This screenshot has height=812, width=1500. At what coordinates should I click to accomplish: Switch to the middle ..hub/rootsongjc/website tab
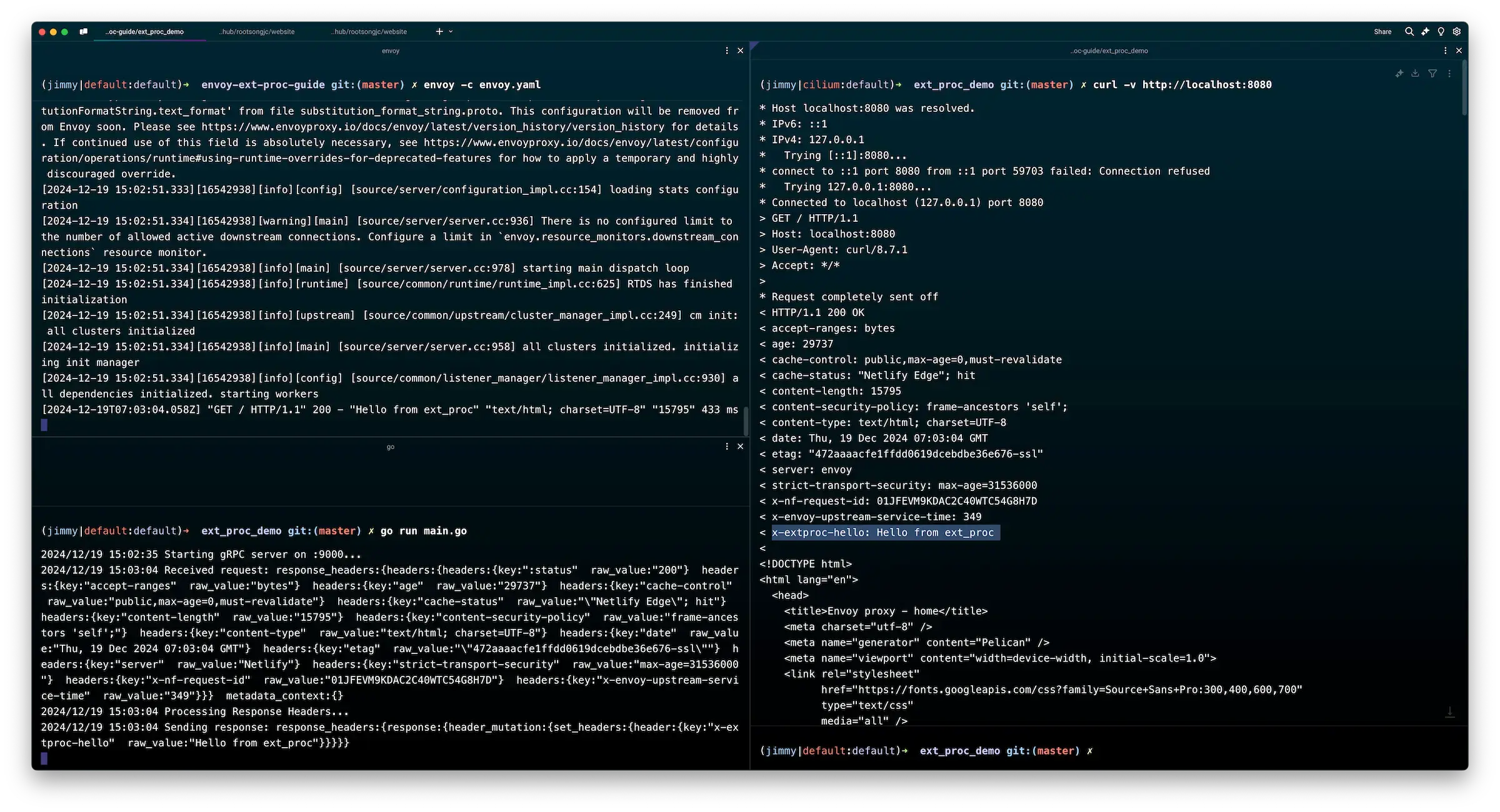[x=257, y=32]
